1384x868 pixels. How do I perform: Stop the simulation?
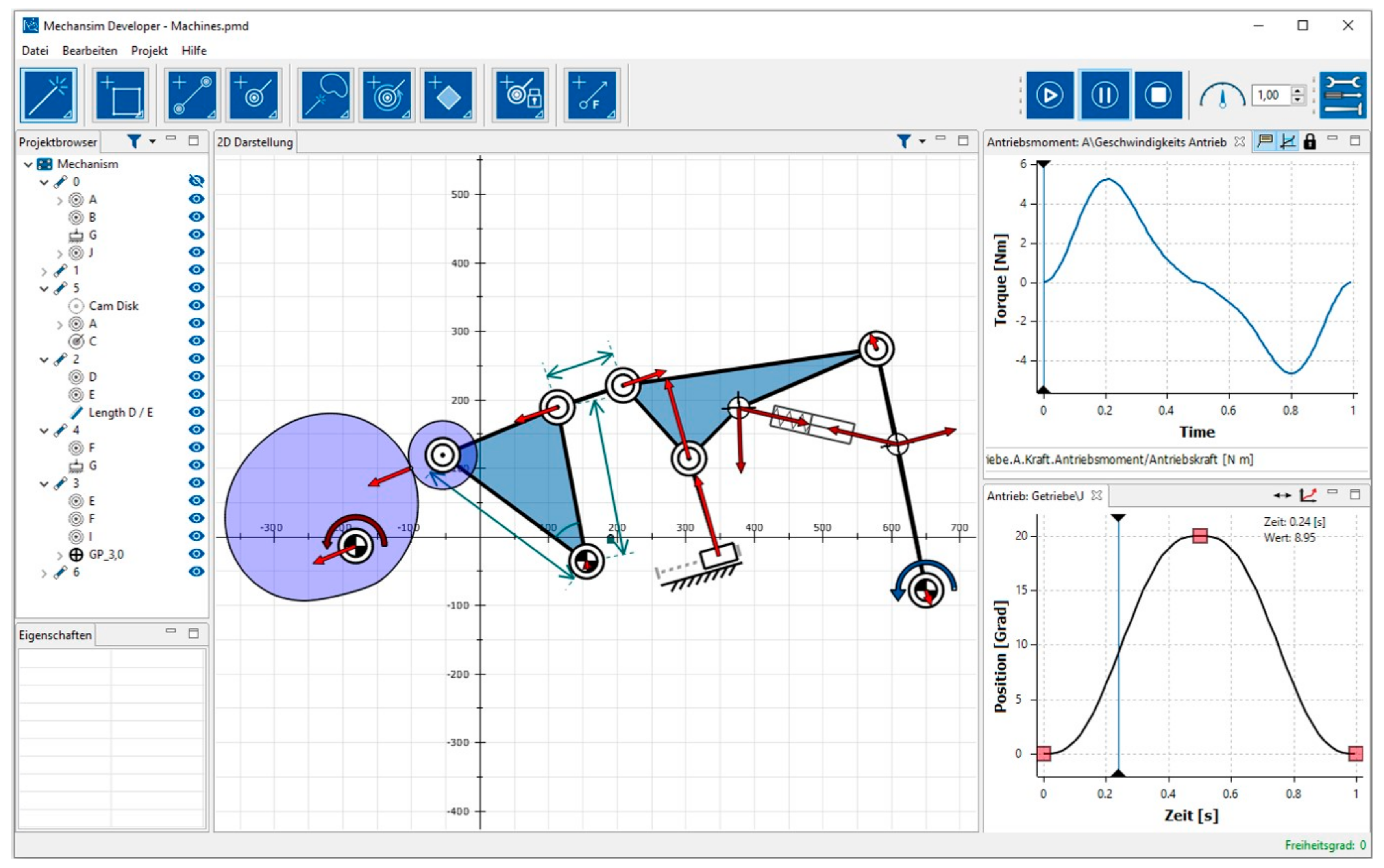[x=1158, y=95]
